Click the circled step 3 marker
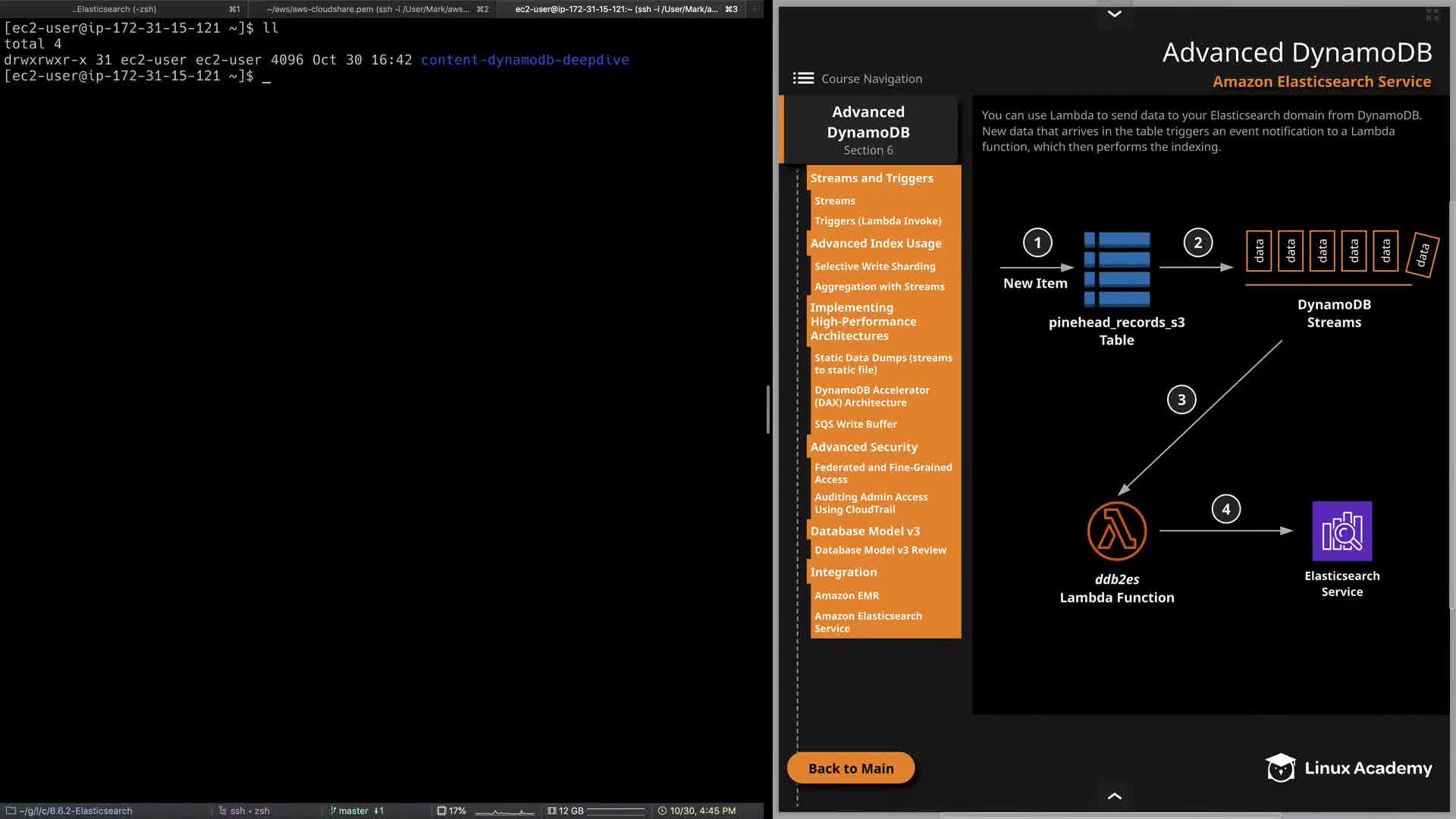1456x819 pixels. [x=1181, y=400]
